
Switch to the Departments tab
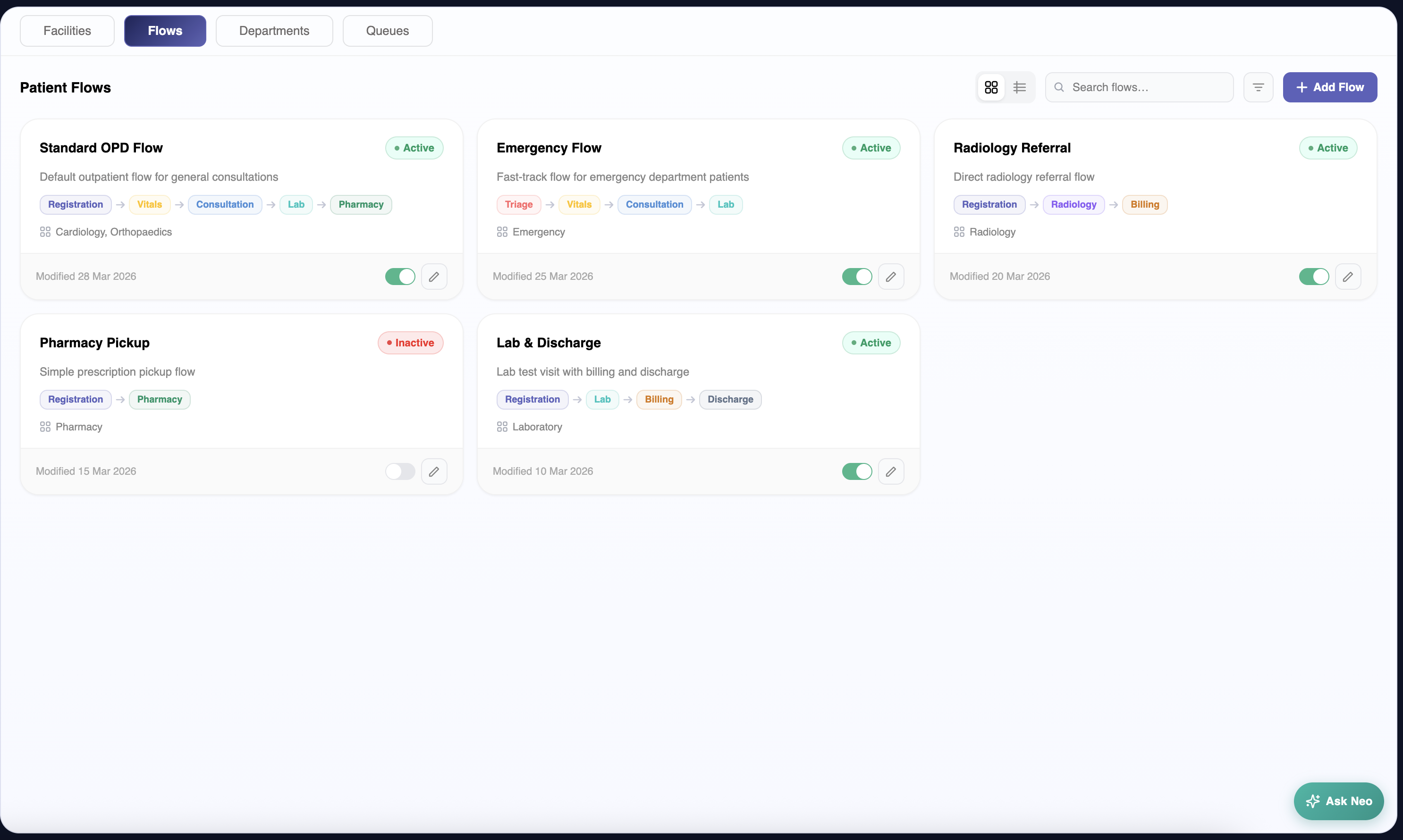coord(274,31)
